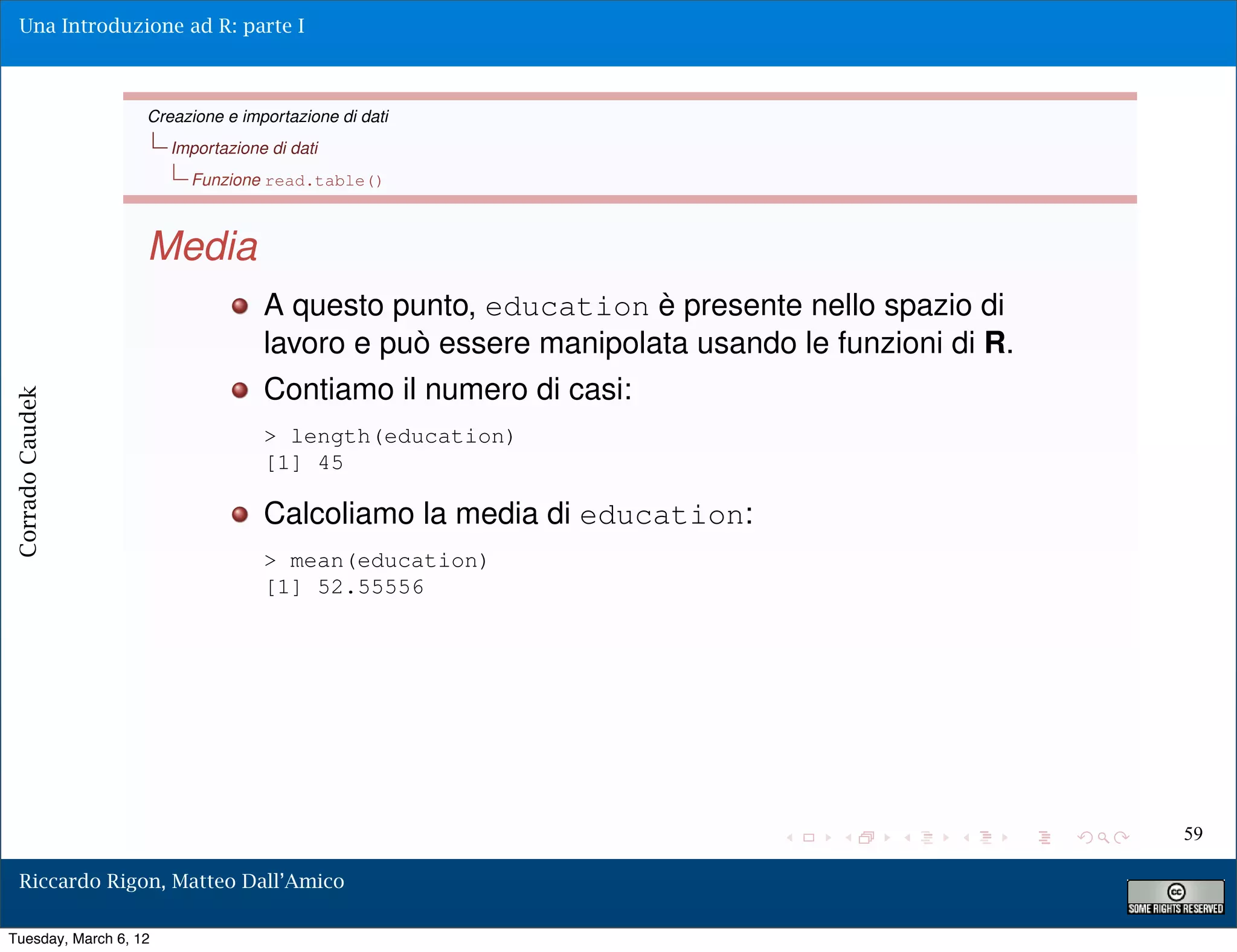Image resolution: width=1237 pixels, height=952 pixels.
Task: Jump to previous frame arrow
Action: 849,837
